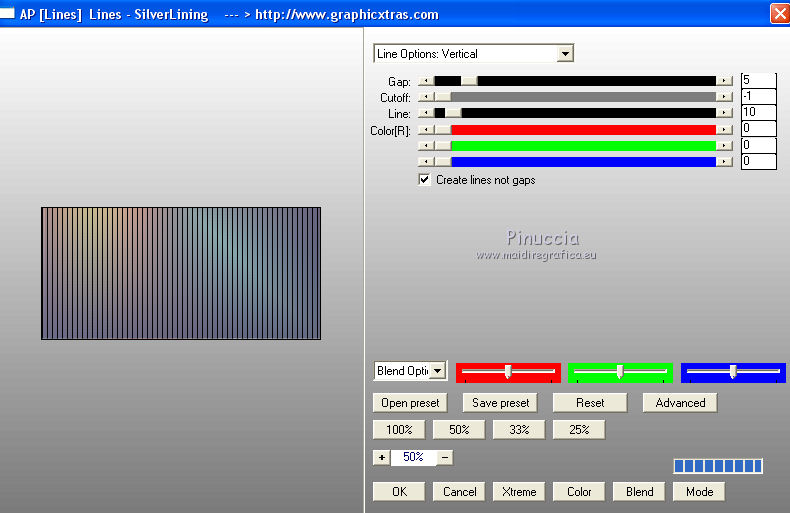The height and width of the screenshot is (513, 790).
Task: Click the Gap slider right arrow
Action: pyautogui.click(x=724, y=81)
